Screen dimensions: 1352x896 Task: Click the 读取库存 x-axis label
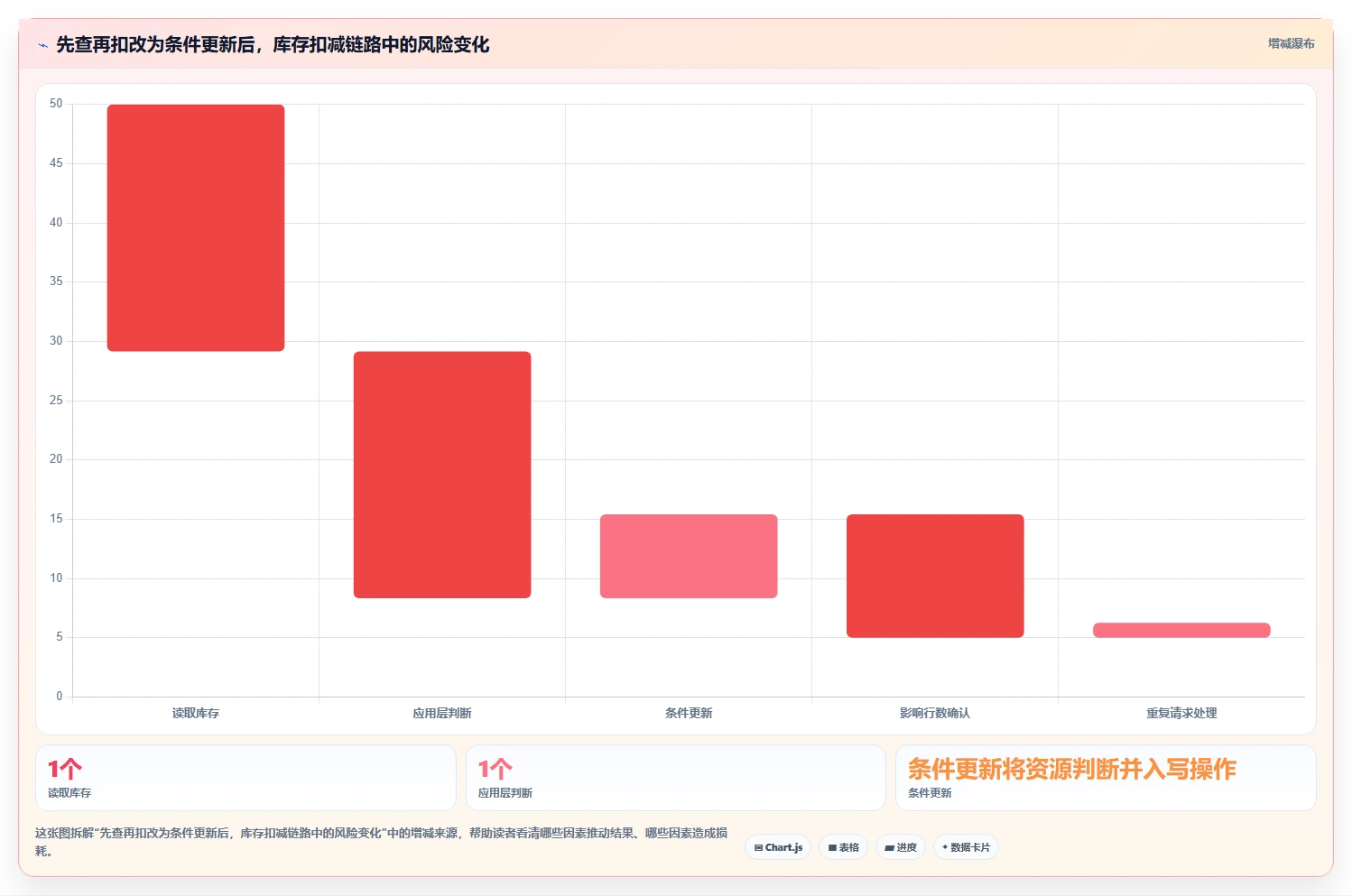196,713
